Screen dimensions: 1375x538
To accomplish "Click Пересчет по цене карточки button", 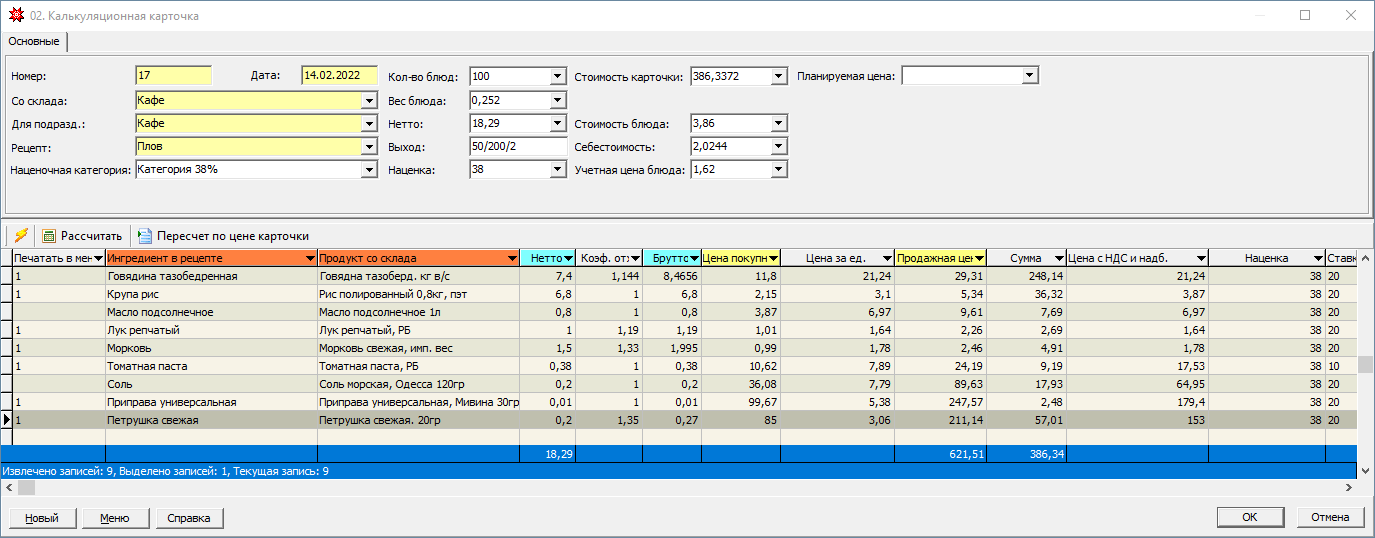I will [x=224, y=236].
